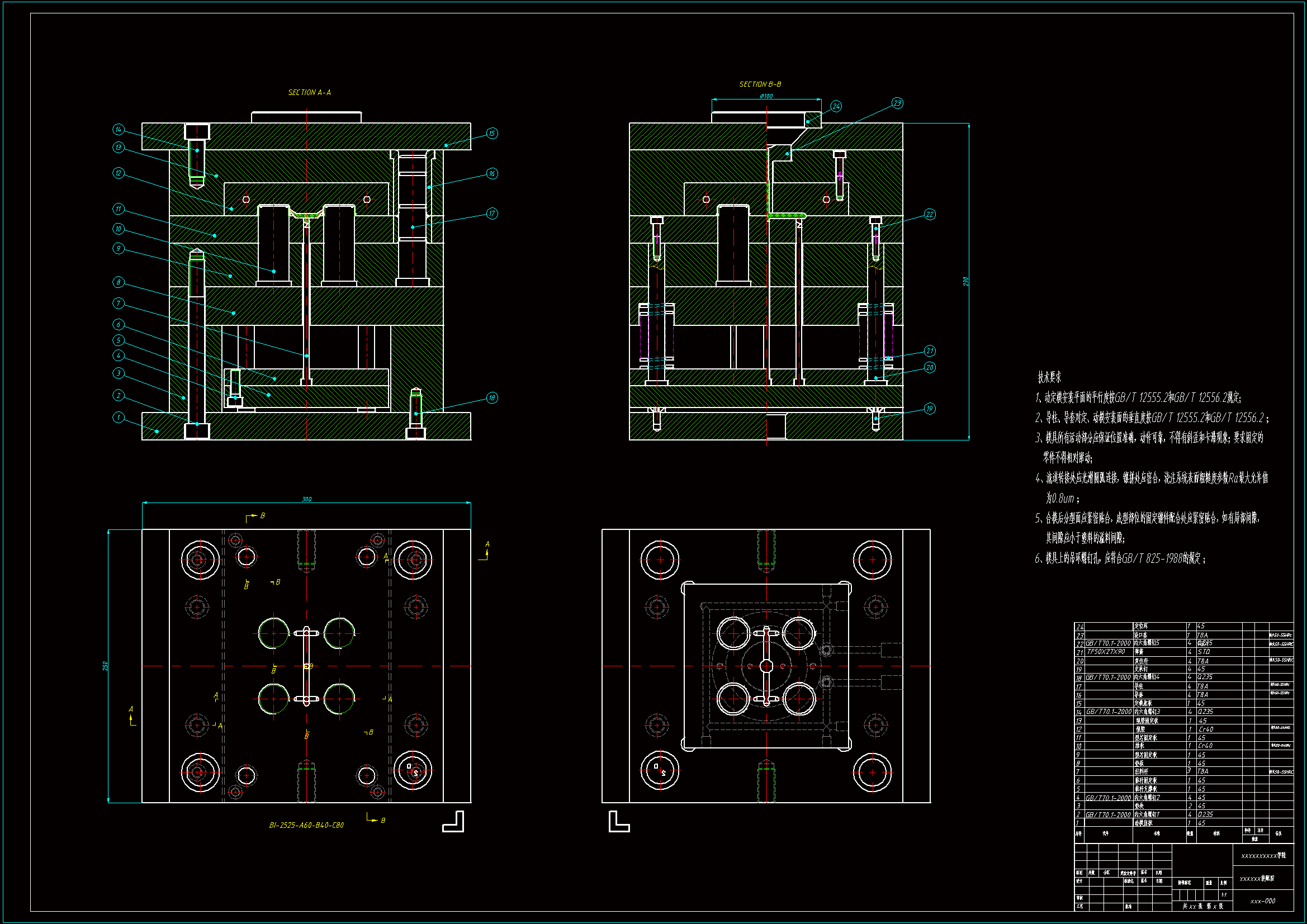The width and height of the screenshot is (1307, 924).
Task: Select the 300 width dimension text
Action: 306,499
